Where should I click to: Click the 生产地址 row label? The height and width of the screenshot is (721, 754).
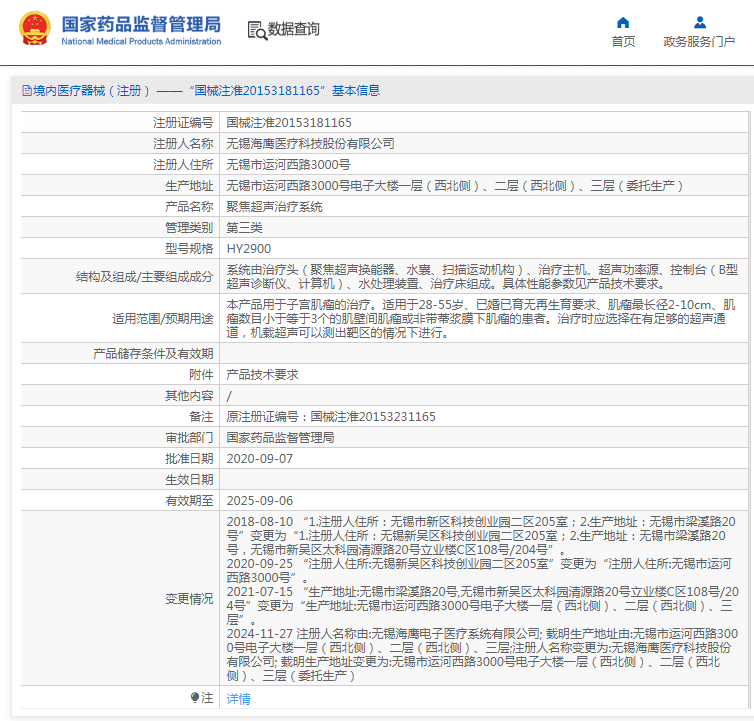(189, 186)
